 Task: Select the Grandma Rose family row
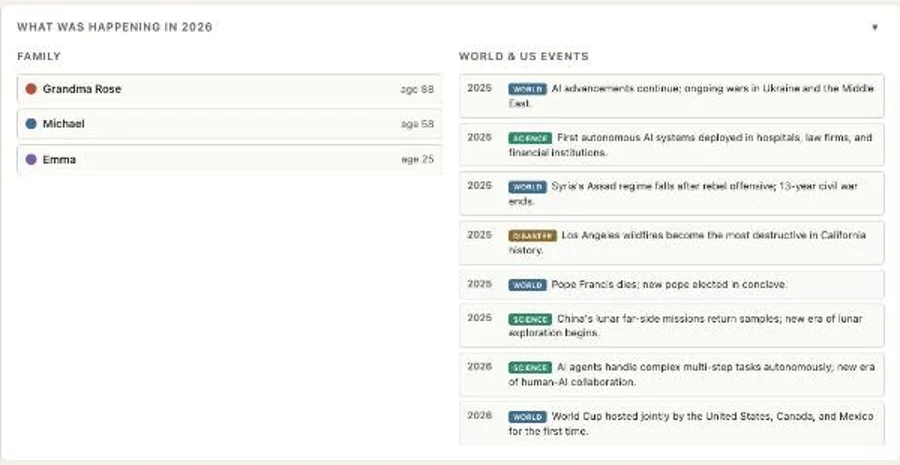(230, 89)
